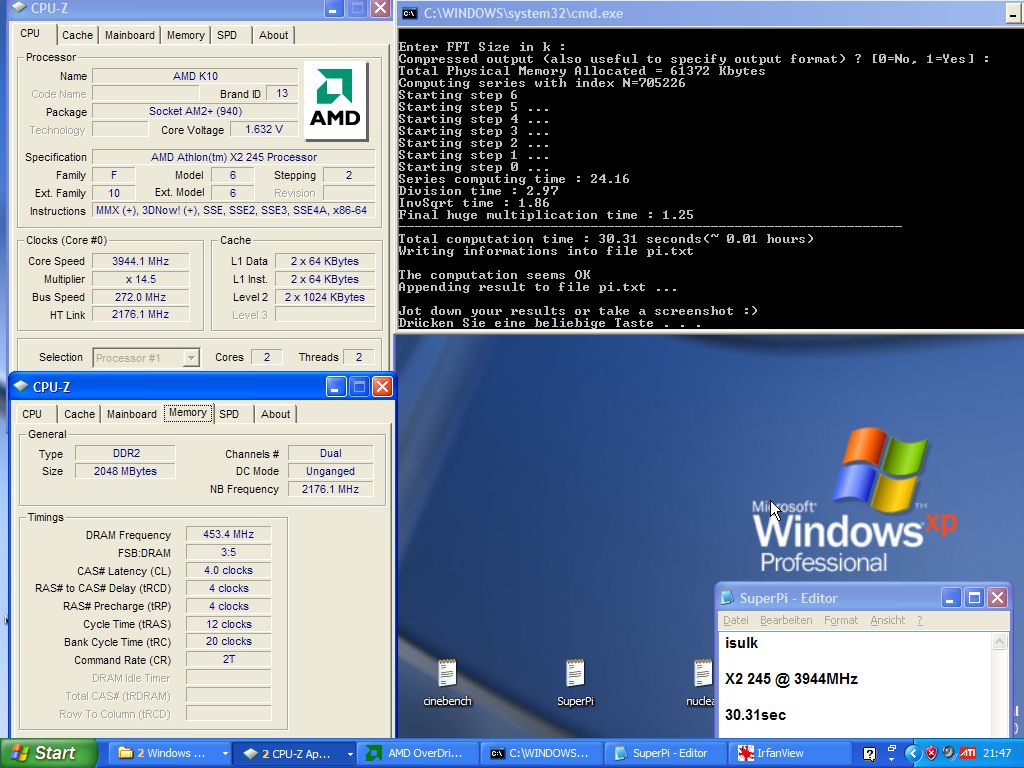This screenshot has height=768, width=1024.
Task: Click the language bar restore icon
Action: coord(891,747)
